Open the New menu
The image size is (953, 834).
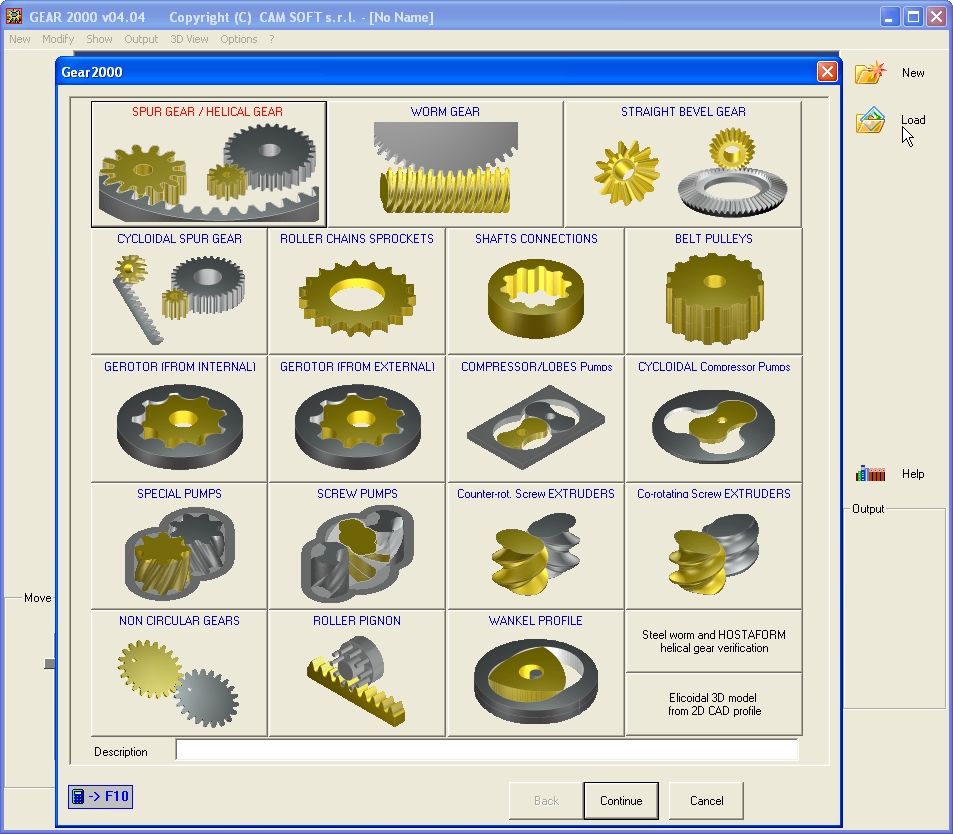[x=19, y=39]
